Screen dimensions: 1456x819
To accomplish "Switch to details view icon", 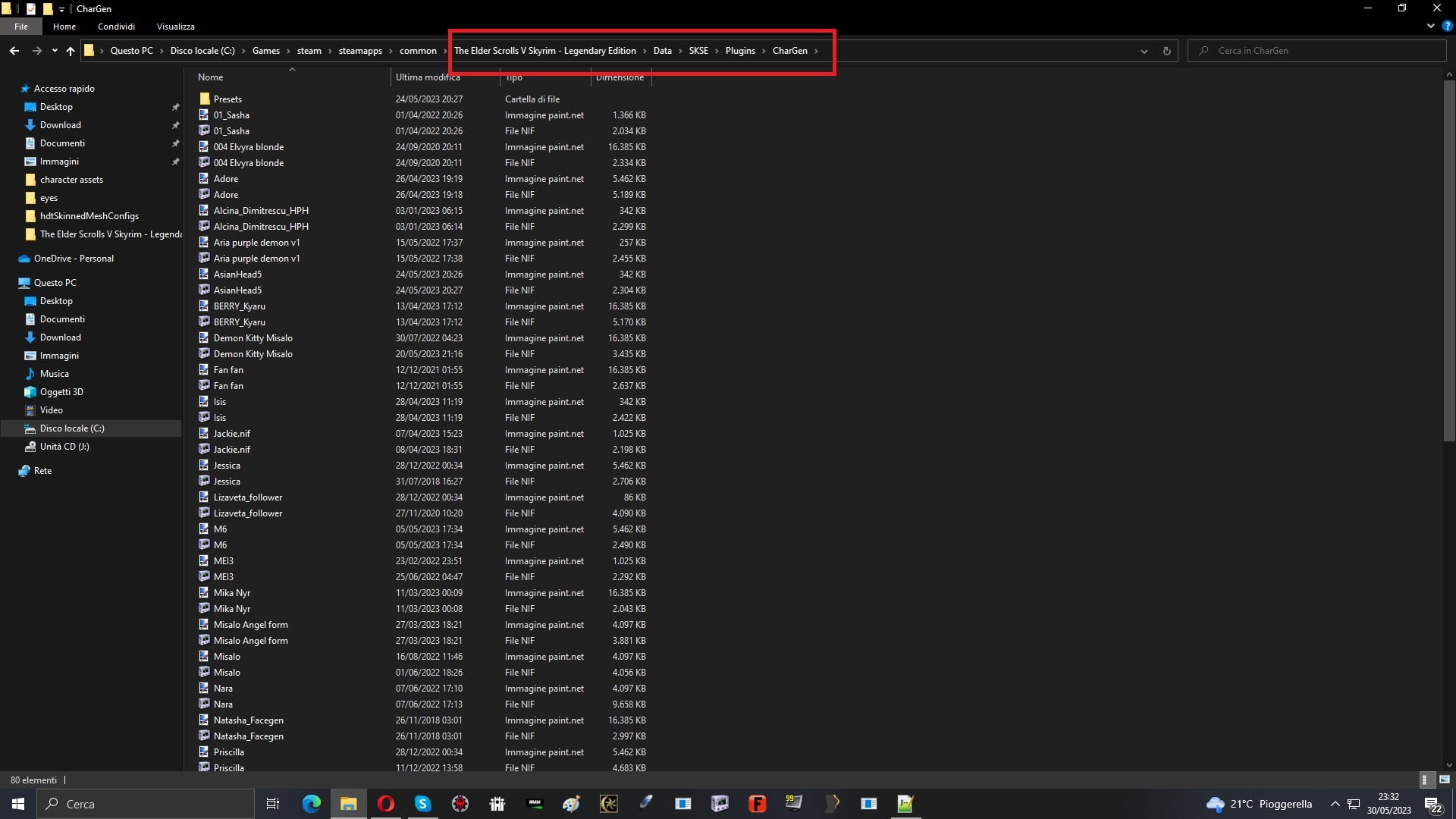I will coord(1426,780).
